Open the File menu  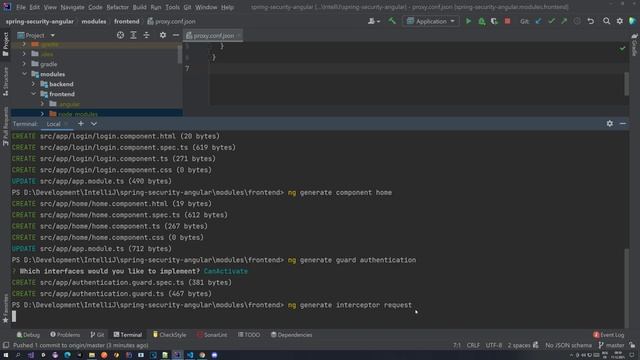(x=21, y=7)
